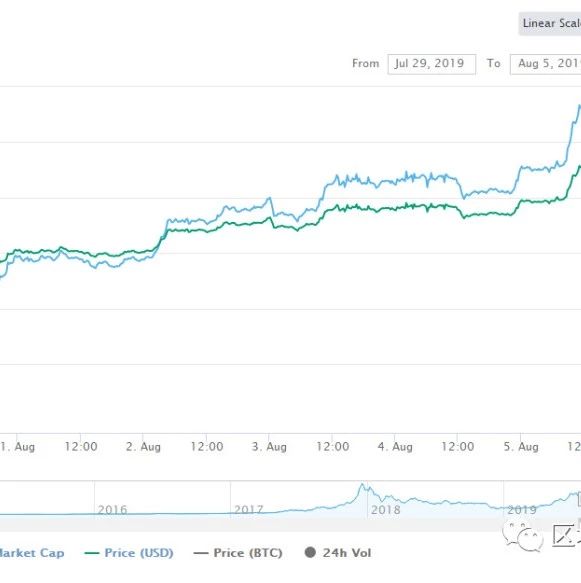This screenshot has width=581, height=583.
Task: Open the From date field Jul 29, 2019
Action: (x=432, y=64)
